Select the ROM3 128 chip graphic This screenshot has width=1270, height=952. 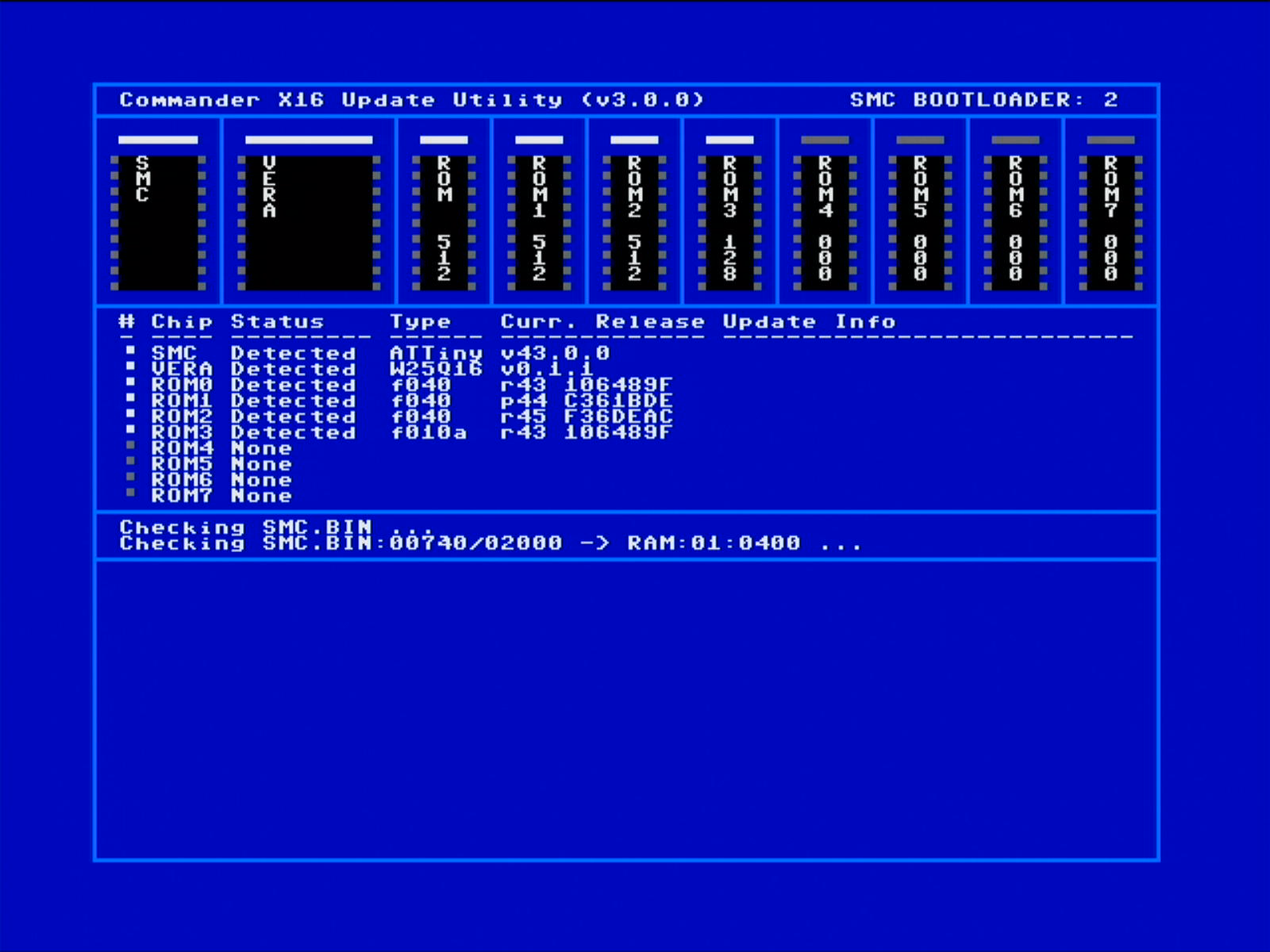pyautogui.click(x=729, y=223)
